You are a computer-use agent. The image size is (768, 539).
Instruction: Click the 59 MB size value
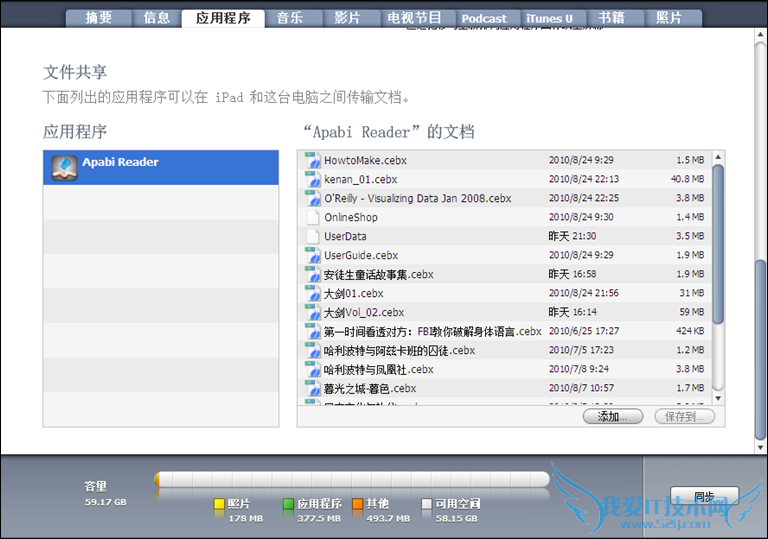(692, 312)
